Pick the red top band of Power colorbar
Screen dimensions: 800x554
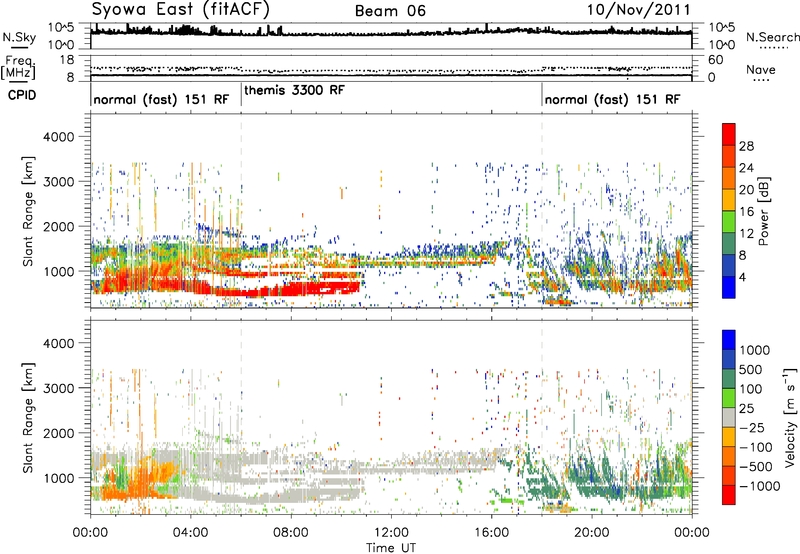click(729, 135)
